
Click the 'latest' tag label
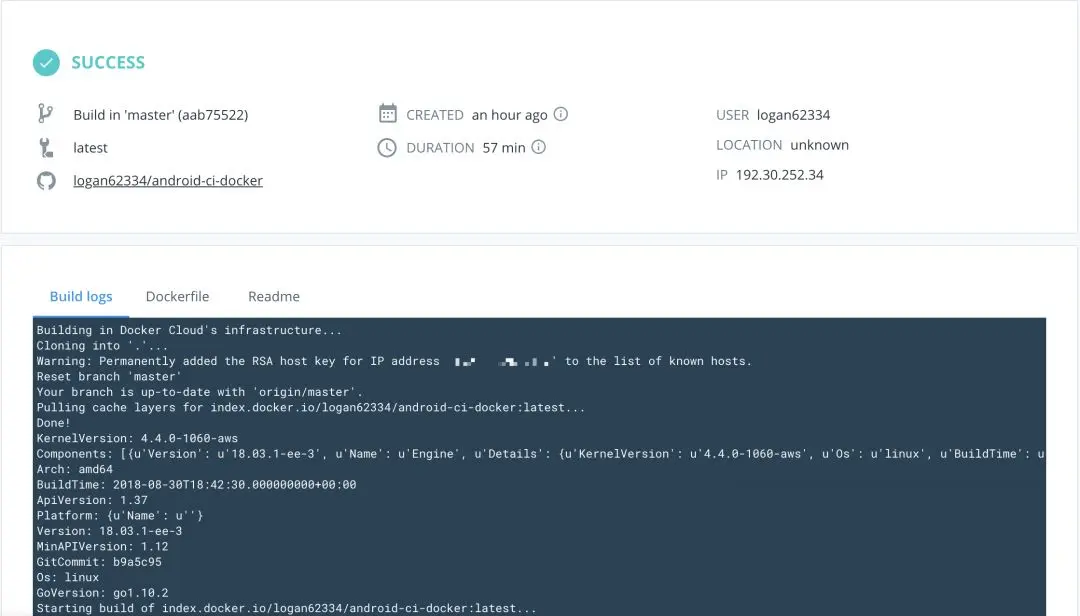coord(90,147)
